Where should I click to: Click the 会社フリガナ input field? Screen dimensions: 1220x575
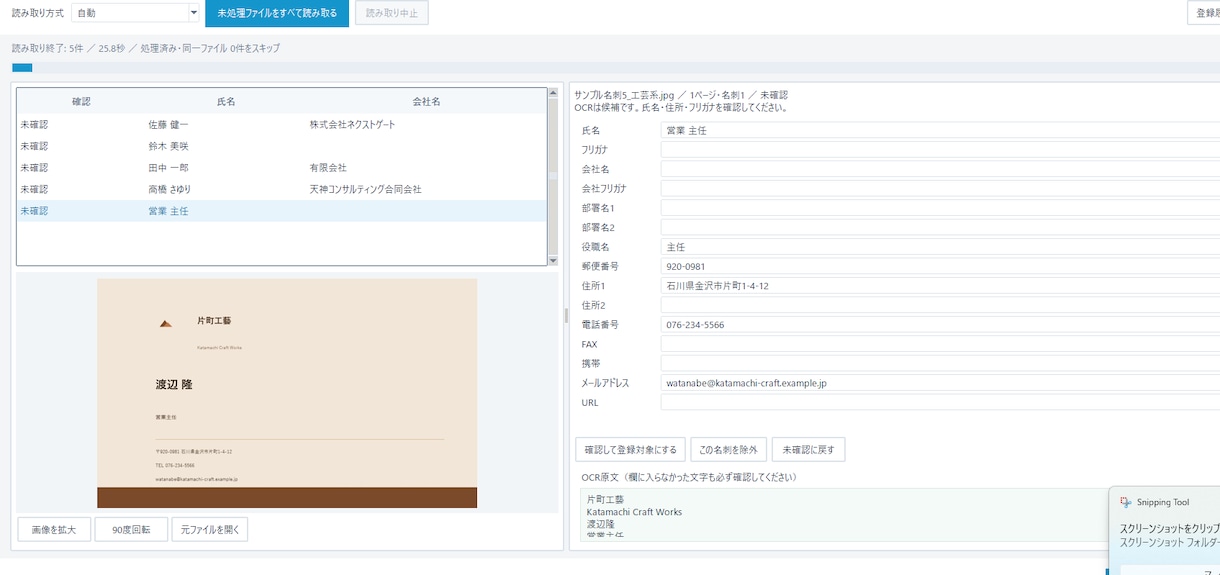[940, 189]
